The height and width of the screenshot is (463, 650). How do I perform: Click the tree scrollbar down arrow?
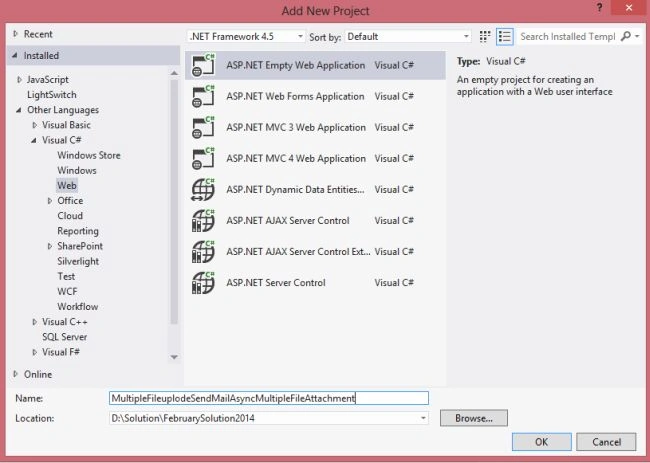click(x=174, y=357)
